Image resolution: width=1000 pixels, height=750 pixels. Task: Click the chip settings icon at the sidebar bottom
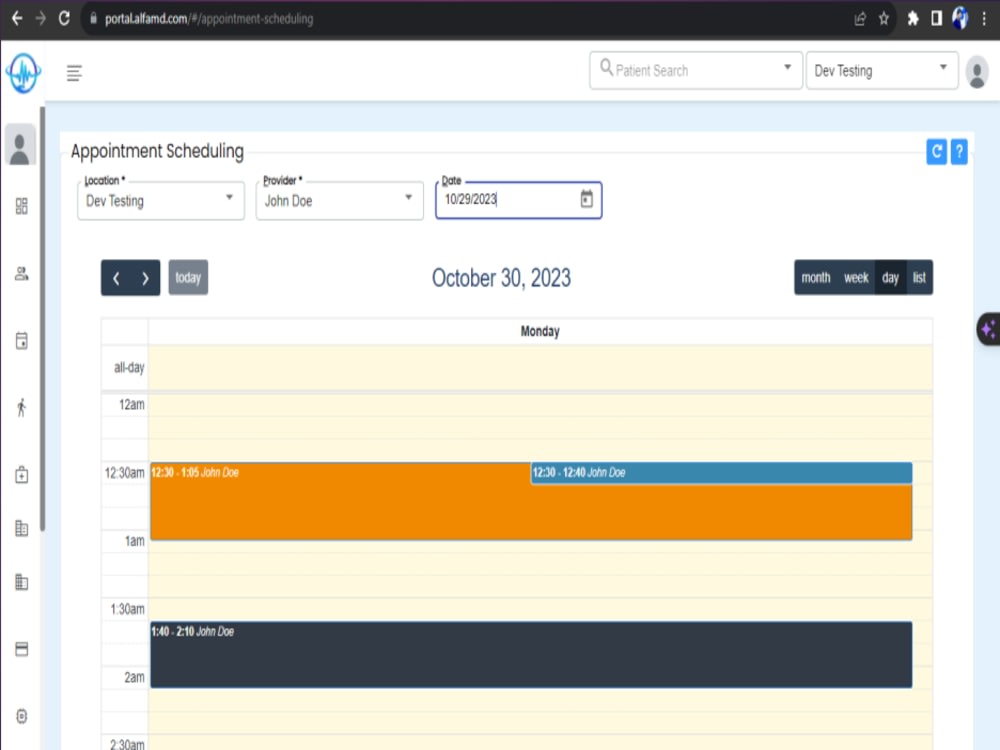click(x=22, y=716)
